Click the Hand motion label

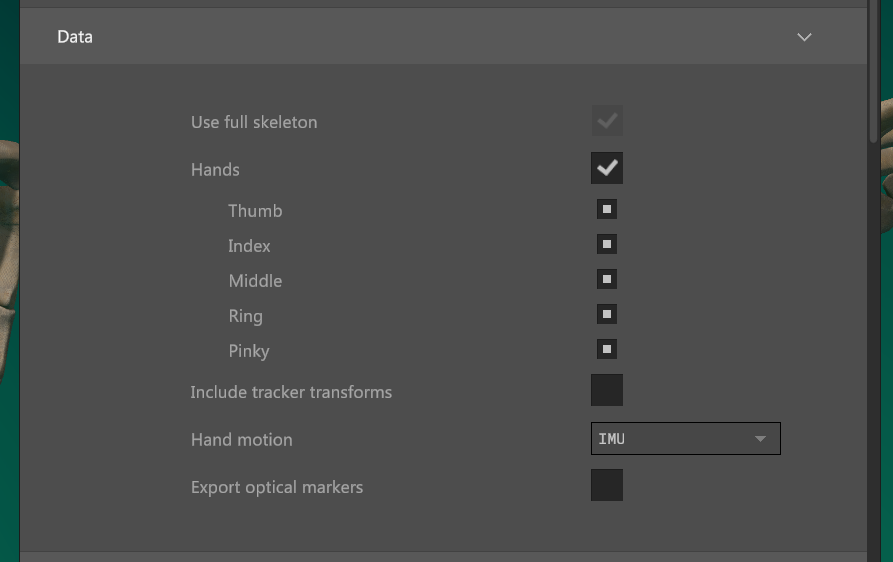pyautogui.click(x=242, y=440)
